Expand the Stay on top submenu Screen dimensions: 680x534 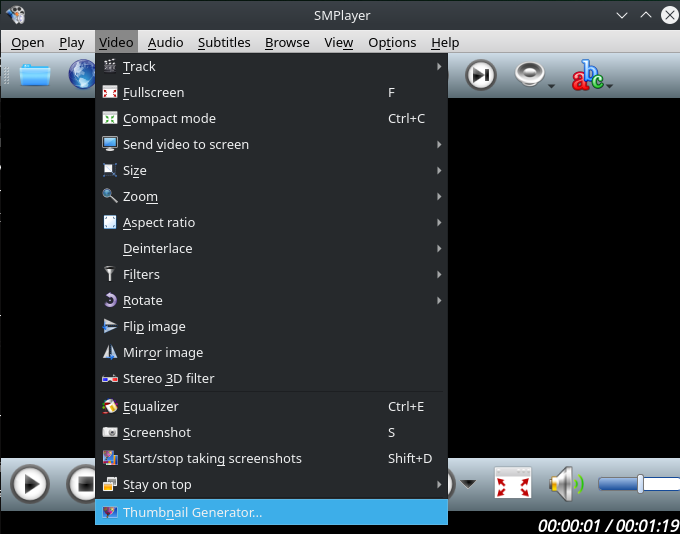(271, 485)
